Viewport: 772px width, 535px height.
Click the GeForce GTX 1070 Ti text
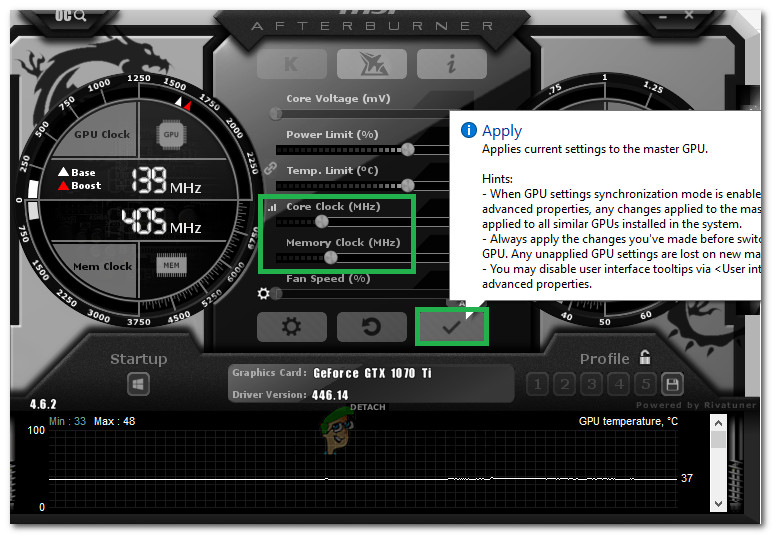pos(372,373)
